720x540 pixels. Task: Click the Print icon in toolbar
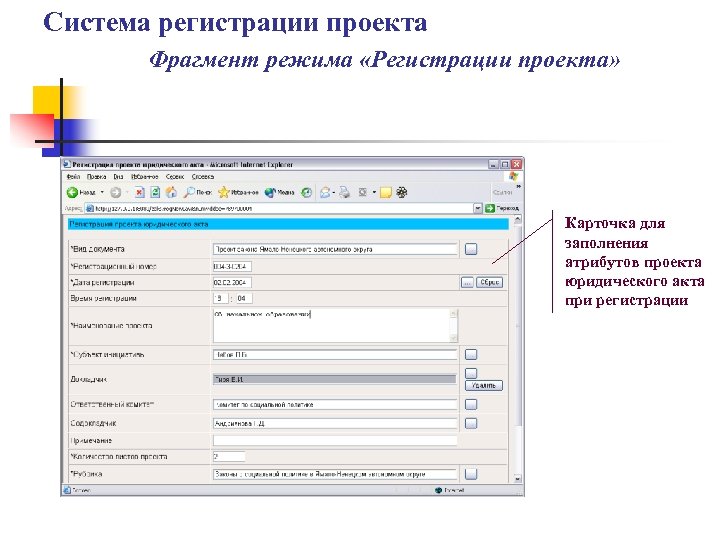[x=344, y=192]
